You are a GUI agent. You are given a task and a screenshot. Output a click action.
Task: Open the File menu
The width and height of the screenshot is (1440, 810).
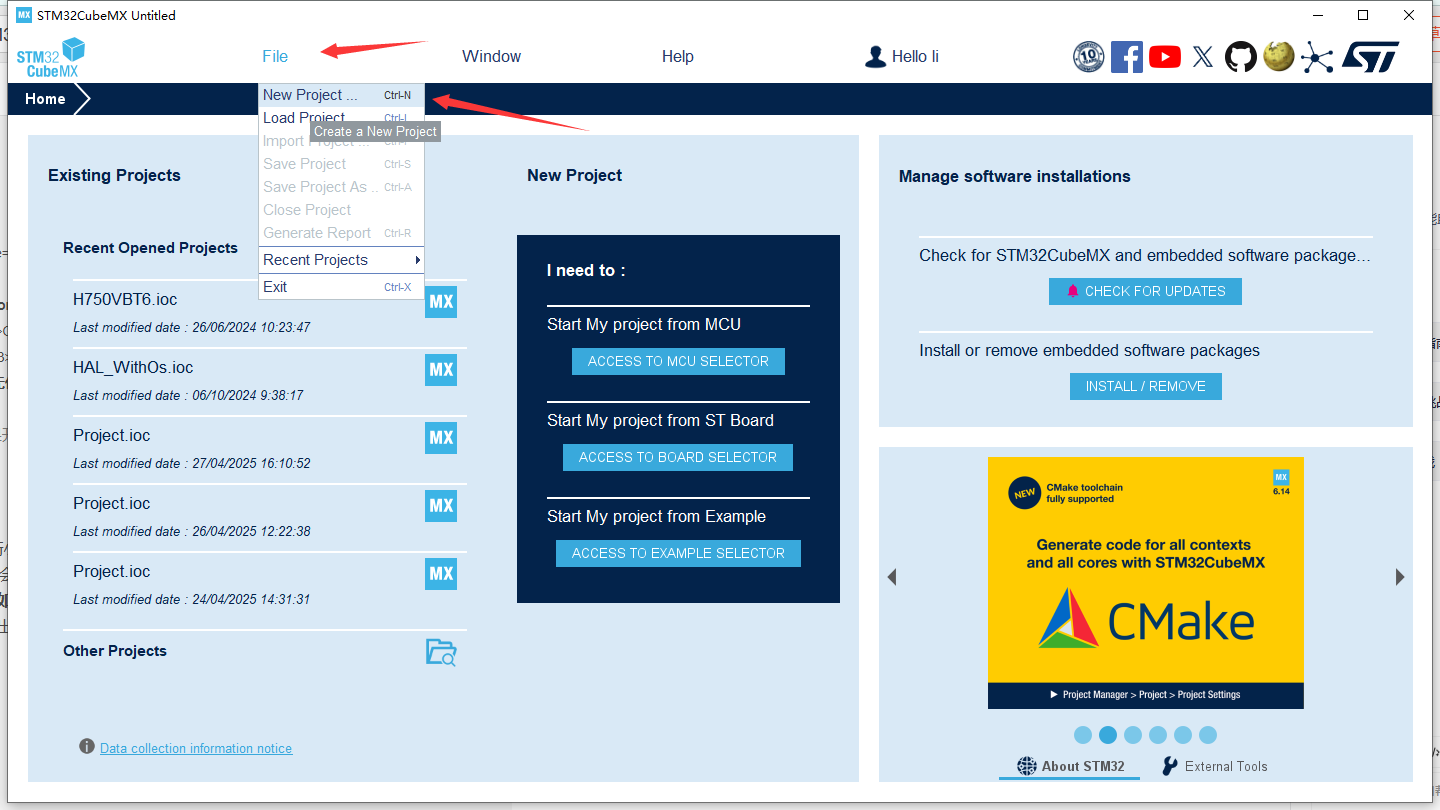(275, 57)
